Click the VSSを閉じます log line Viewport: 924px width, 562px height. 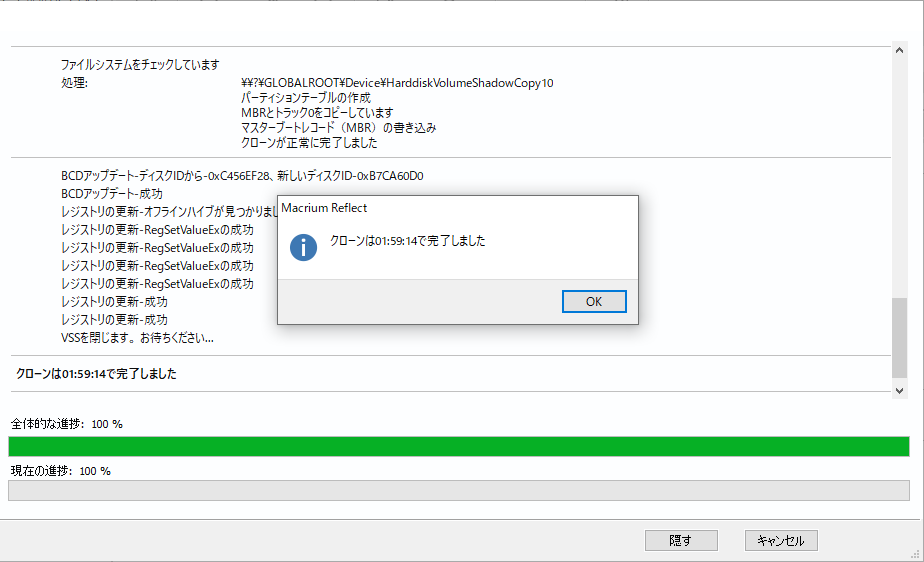137,338
